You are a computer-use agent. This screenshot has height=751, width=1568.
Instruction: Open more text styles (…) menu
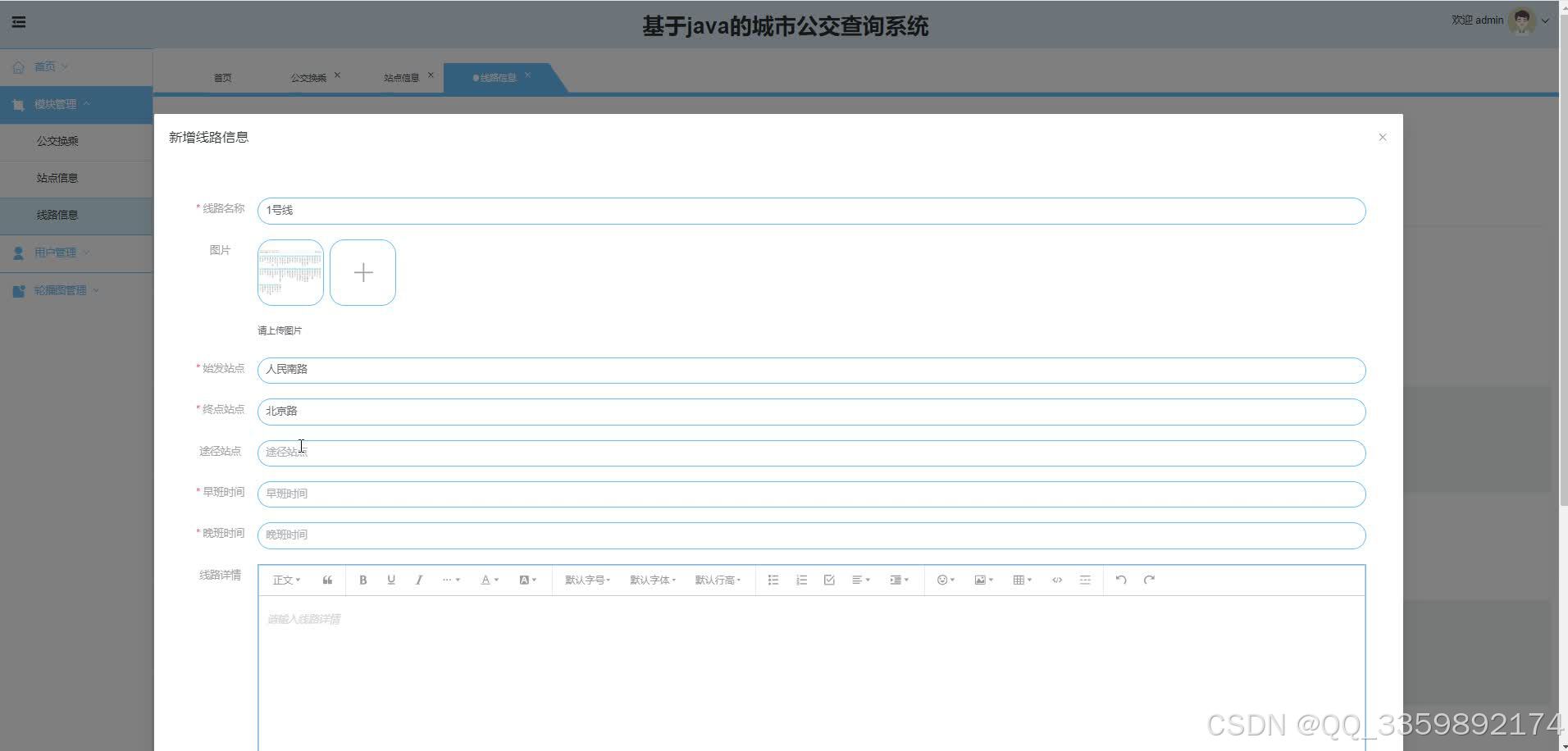point(451,580)
